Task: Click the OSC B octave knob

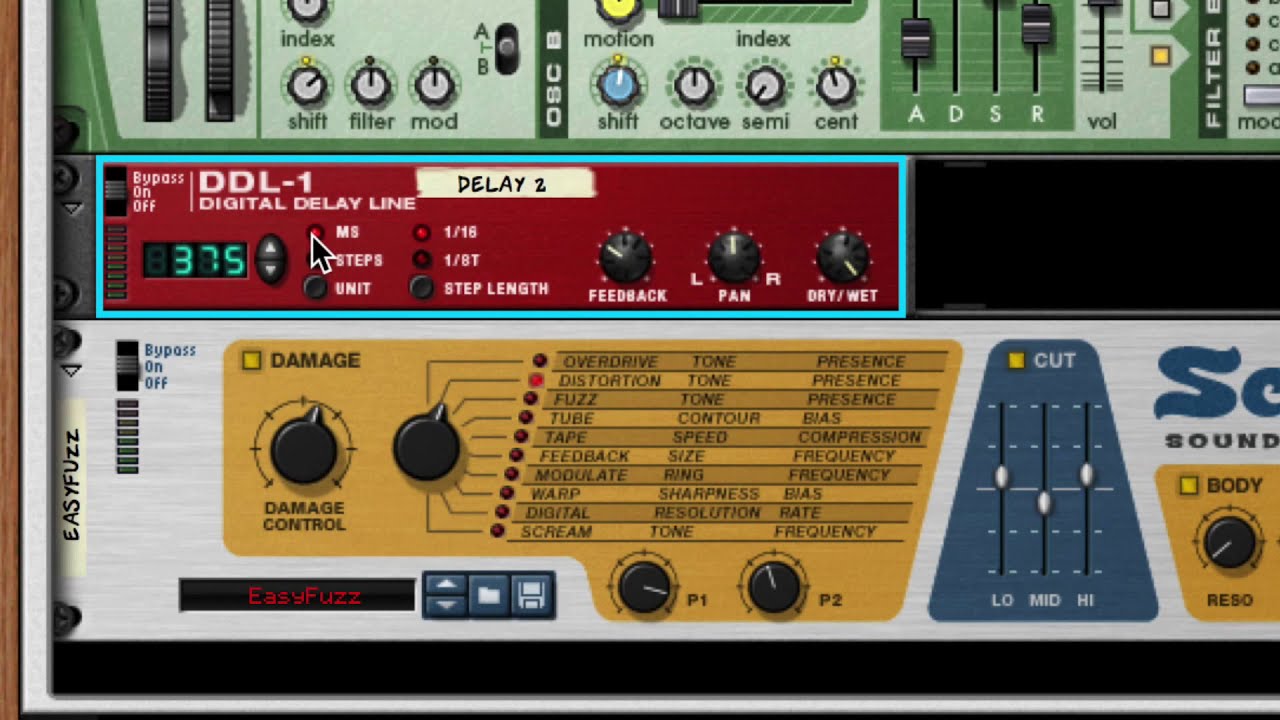Action: tap(694, 87)
